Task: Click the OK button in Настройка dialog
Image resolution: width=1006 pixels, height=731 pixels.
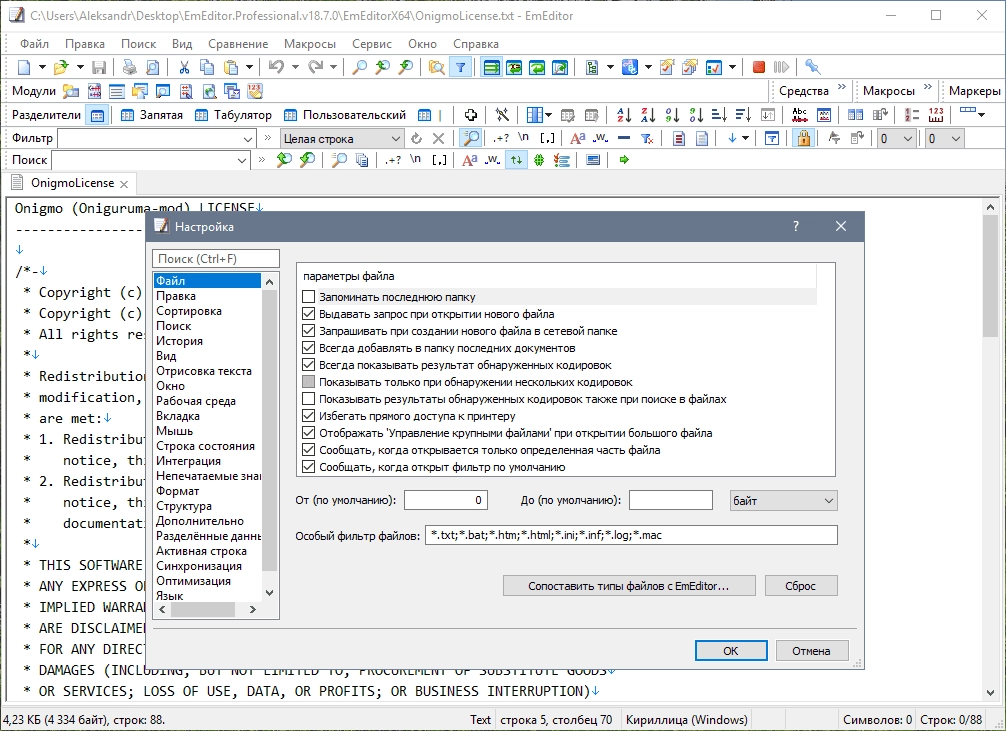Action: (x=731, y=651)
